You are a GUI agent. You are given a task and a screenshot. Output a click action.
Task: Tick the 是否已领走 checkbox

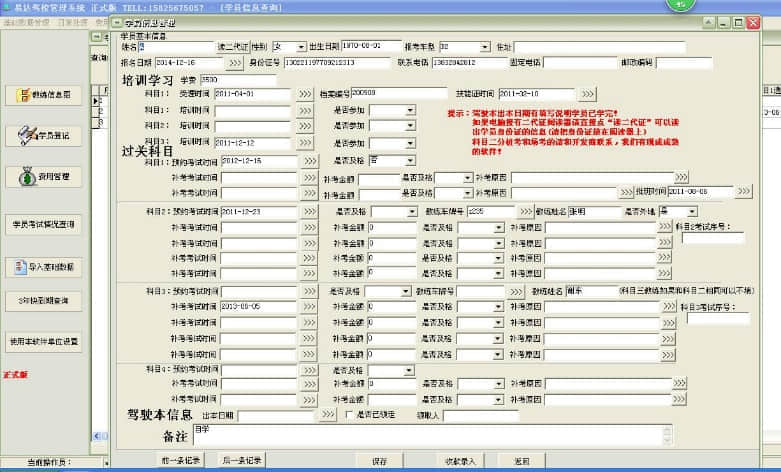click(x=347, y=415)
